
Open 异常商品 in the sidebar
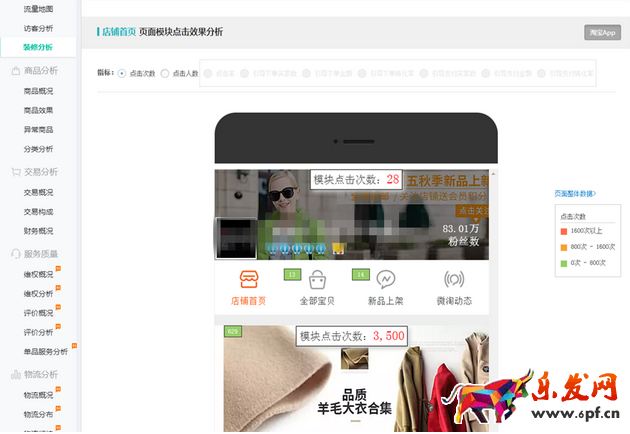click(x=38, y=129)
